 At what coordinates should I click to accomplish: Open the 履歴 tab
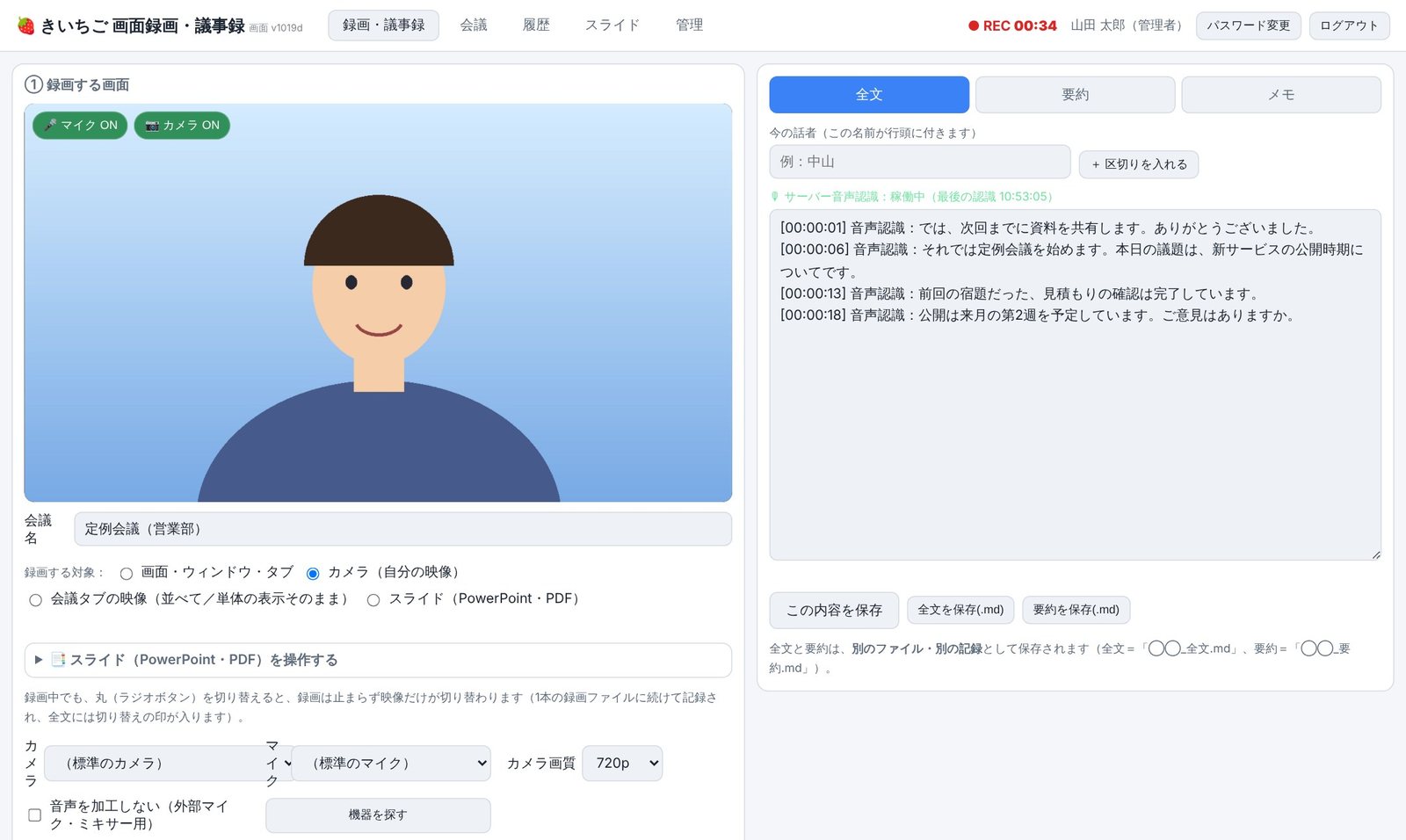(536, 25)
